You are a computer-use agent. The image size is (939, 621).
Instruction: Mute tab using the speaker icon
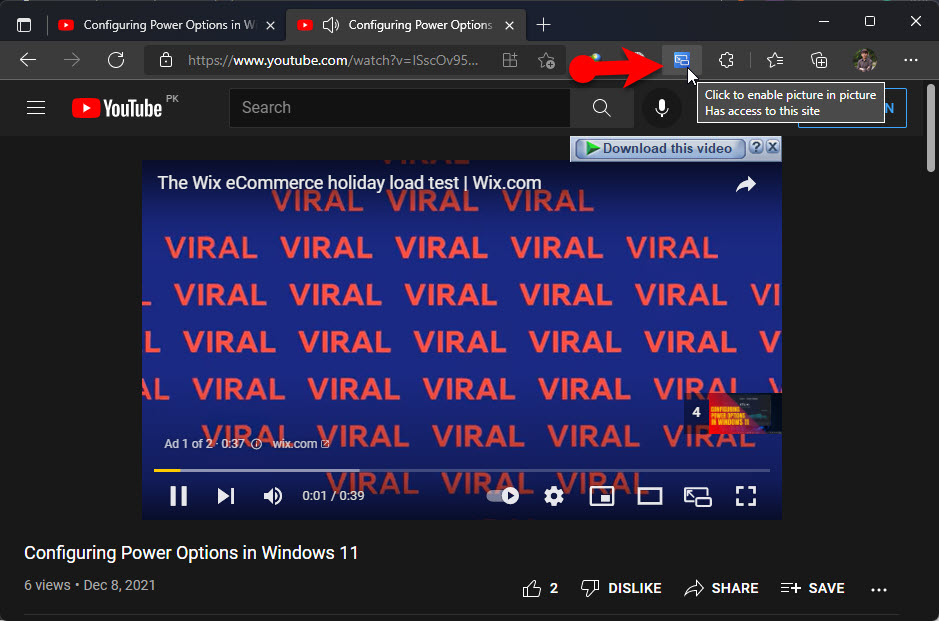click(331, 25)
